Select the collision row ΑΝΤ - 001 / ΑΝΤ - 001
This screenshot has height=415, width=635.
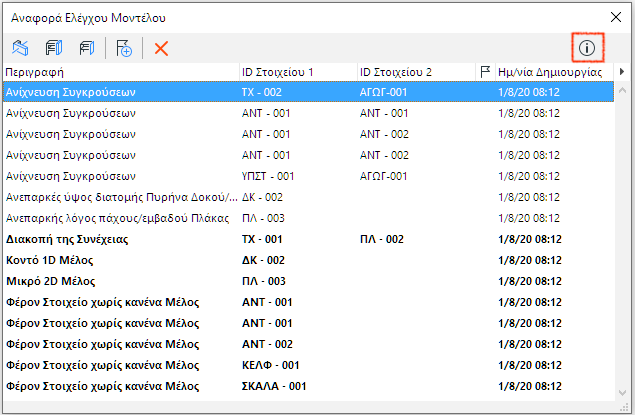pos(309,113)
